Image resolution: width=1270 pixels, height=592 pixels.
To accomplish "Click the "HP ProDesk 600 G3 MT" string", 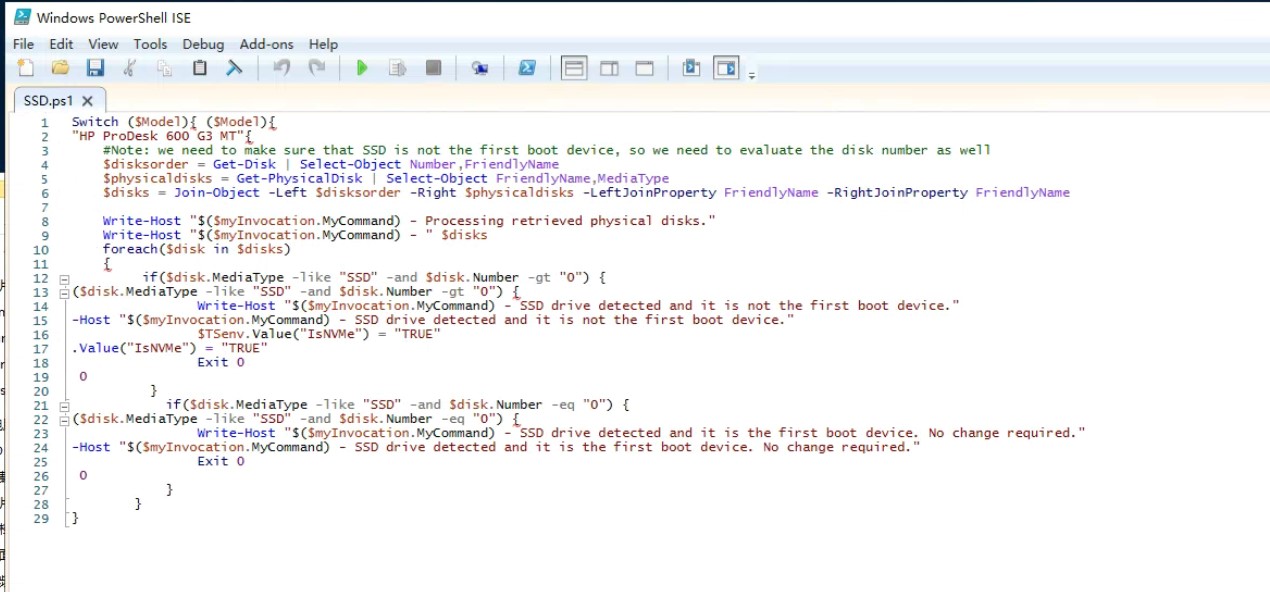I will click(x=158, y=136).
